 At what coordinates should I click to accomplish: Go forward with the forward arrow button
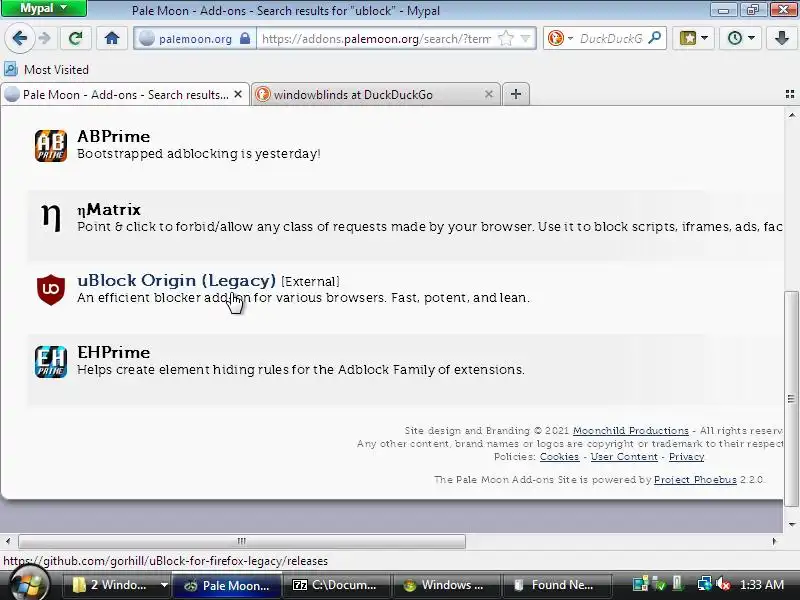tap(45, 38)
